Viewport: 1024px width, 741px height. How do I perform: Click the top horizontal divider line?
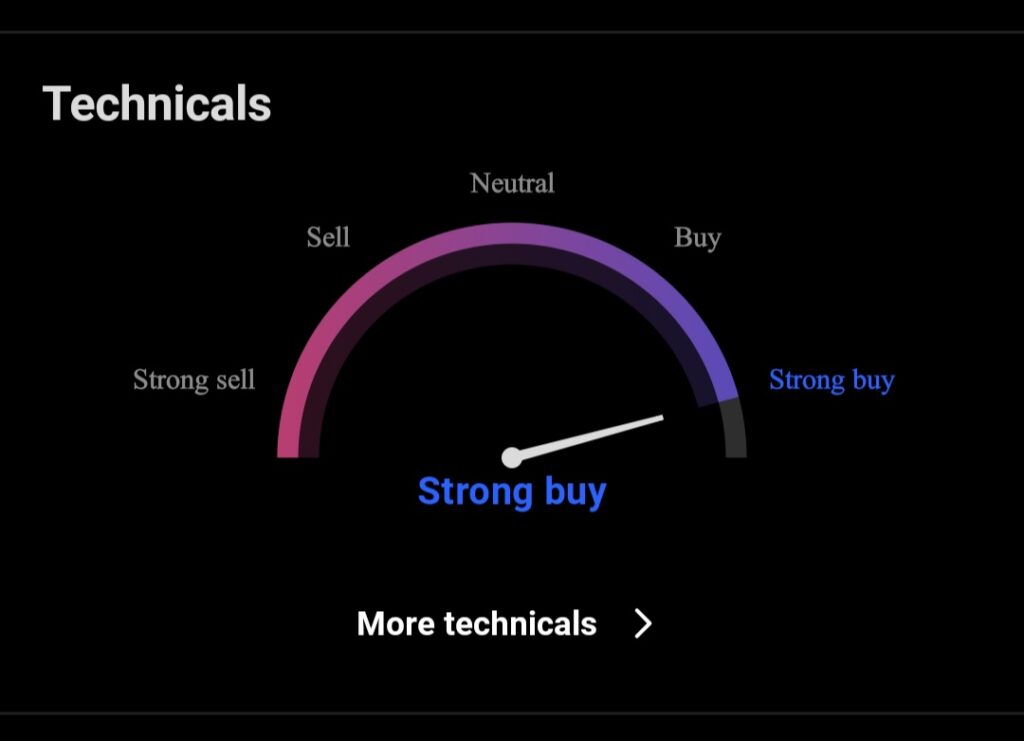point(512,31)
